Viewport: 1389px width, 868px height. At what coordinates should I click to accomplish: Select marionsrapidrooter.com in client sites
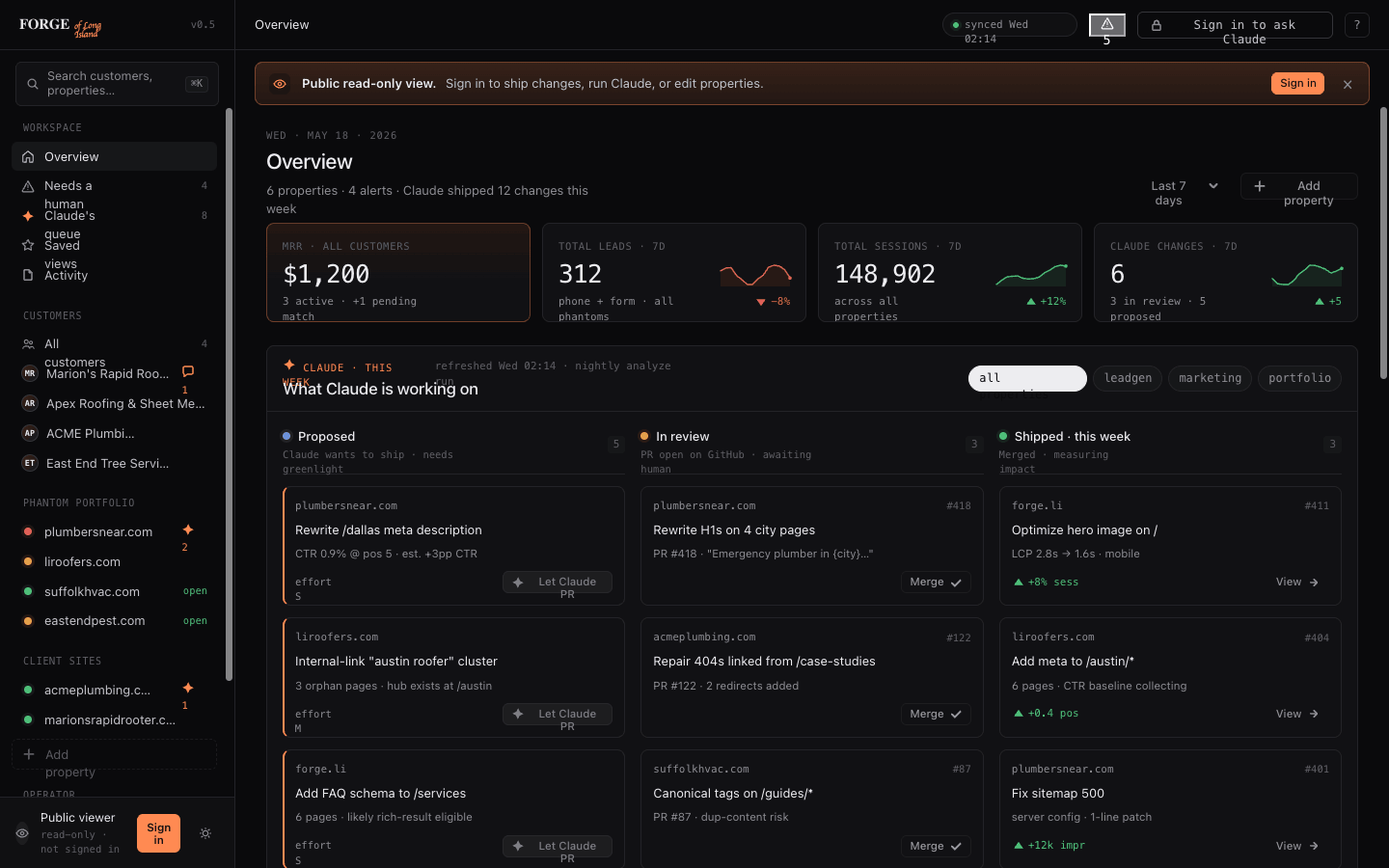point(114,720)
